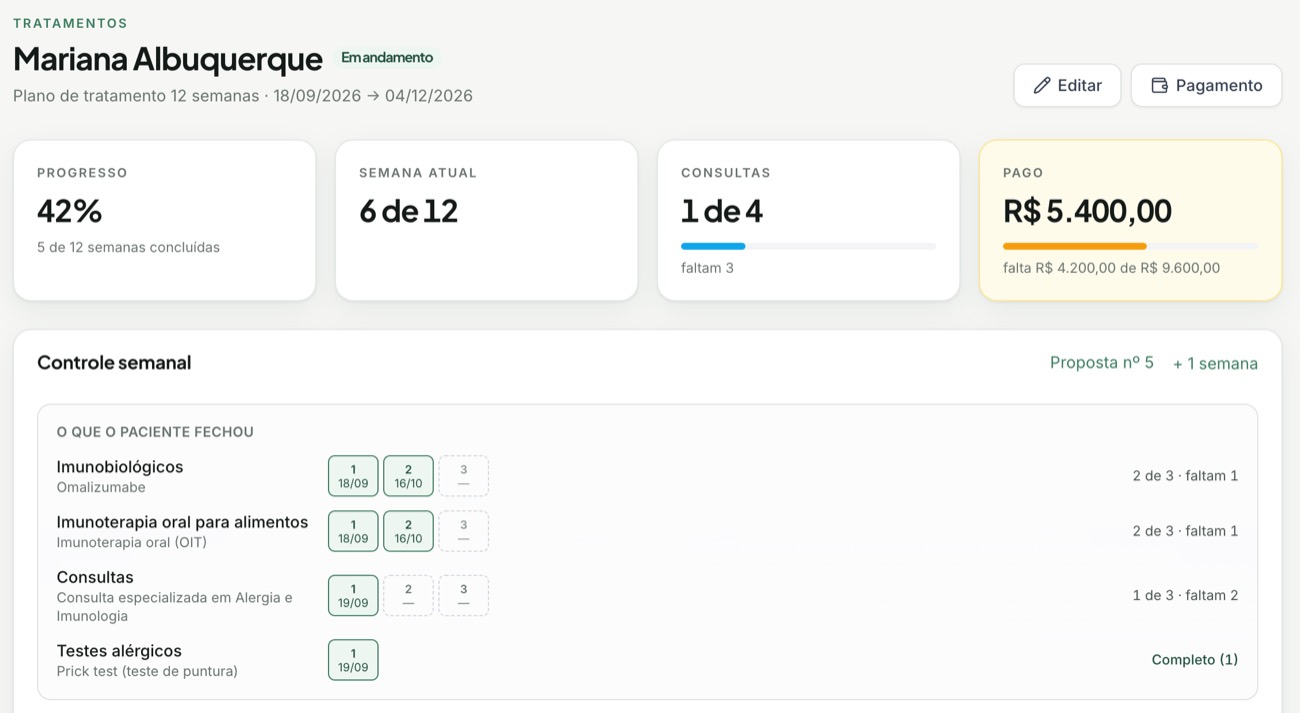This screenshot has height=713, width=1300.
Task: Toggle Consultas session 1 dated 19/09
Action: coord(353,595)
